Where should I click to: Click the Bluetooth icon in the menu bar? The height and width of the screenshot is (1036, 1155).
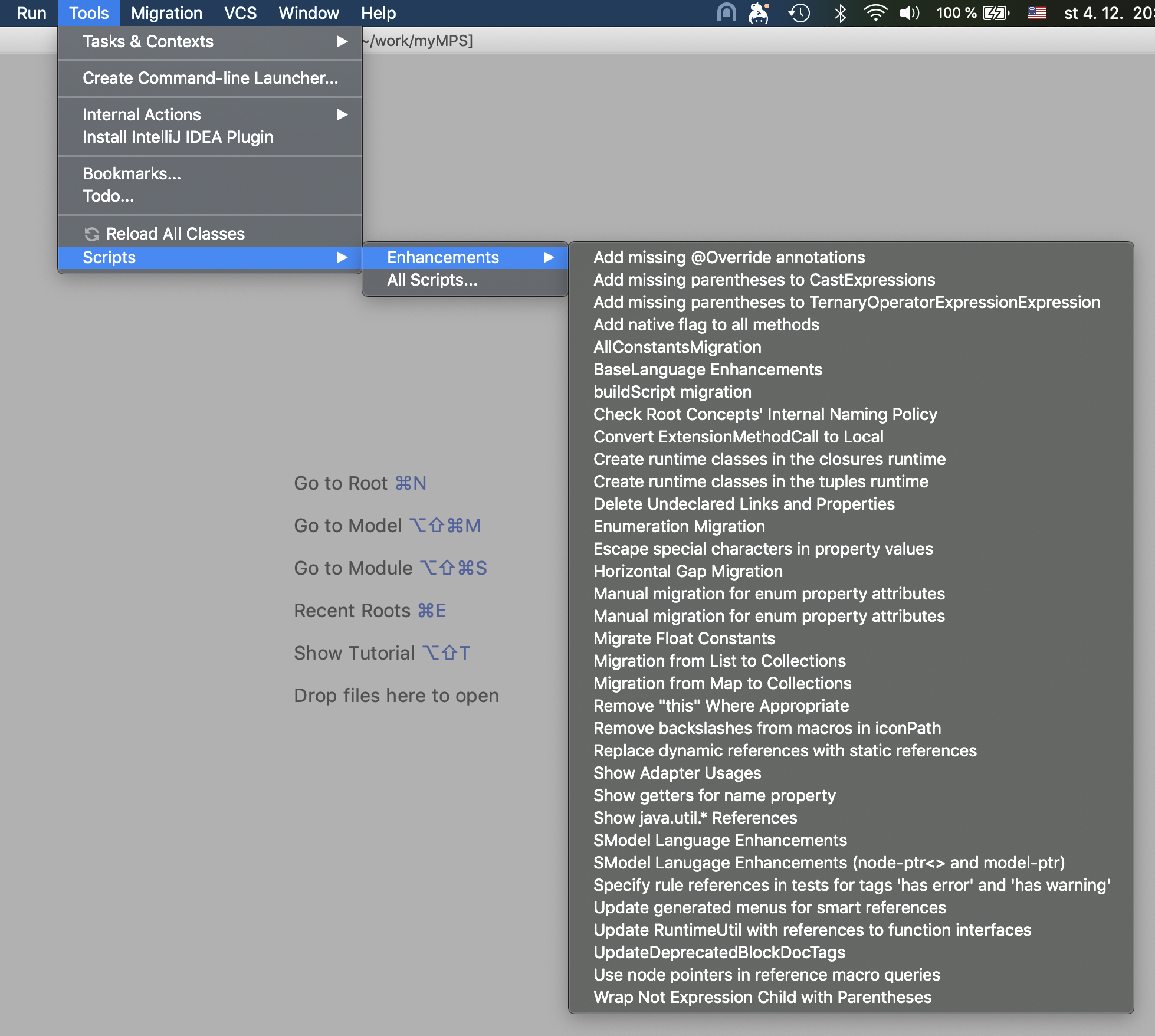(840, 12)
